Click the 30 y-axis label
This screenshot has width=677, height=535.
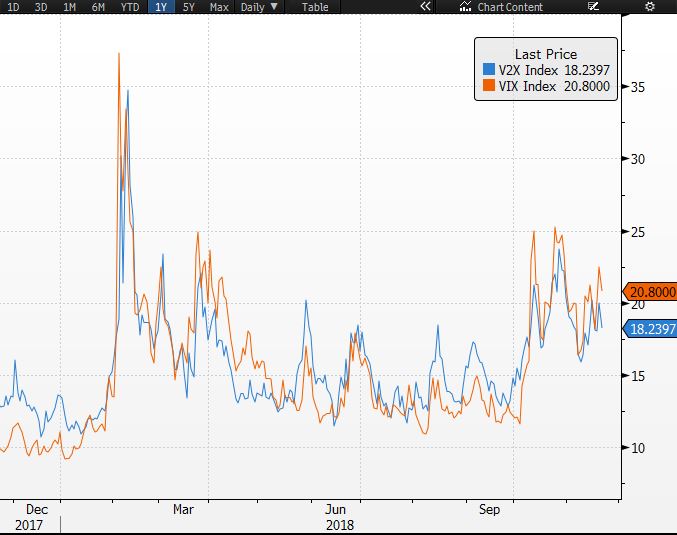638,159
